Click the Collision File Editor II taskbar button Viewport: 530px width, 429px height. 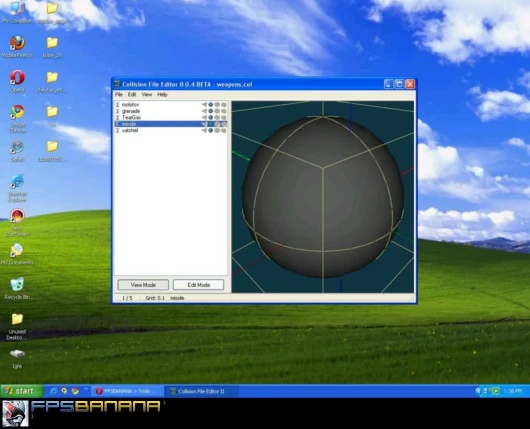pyautogui.click(x=201, y=391)
